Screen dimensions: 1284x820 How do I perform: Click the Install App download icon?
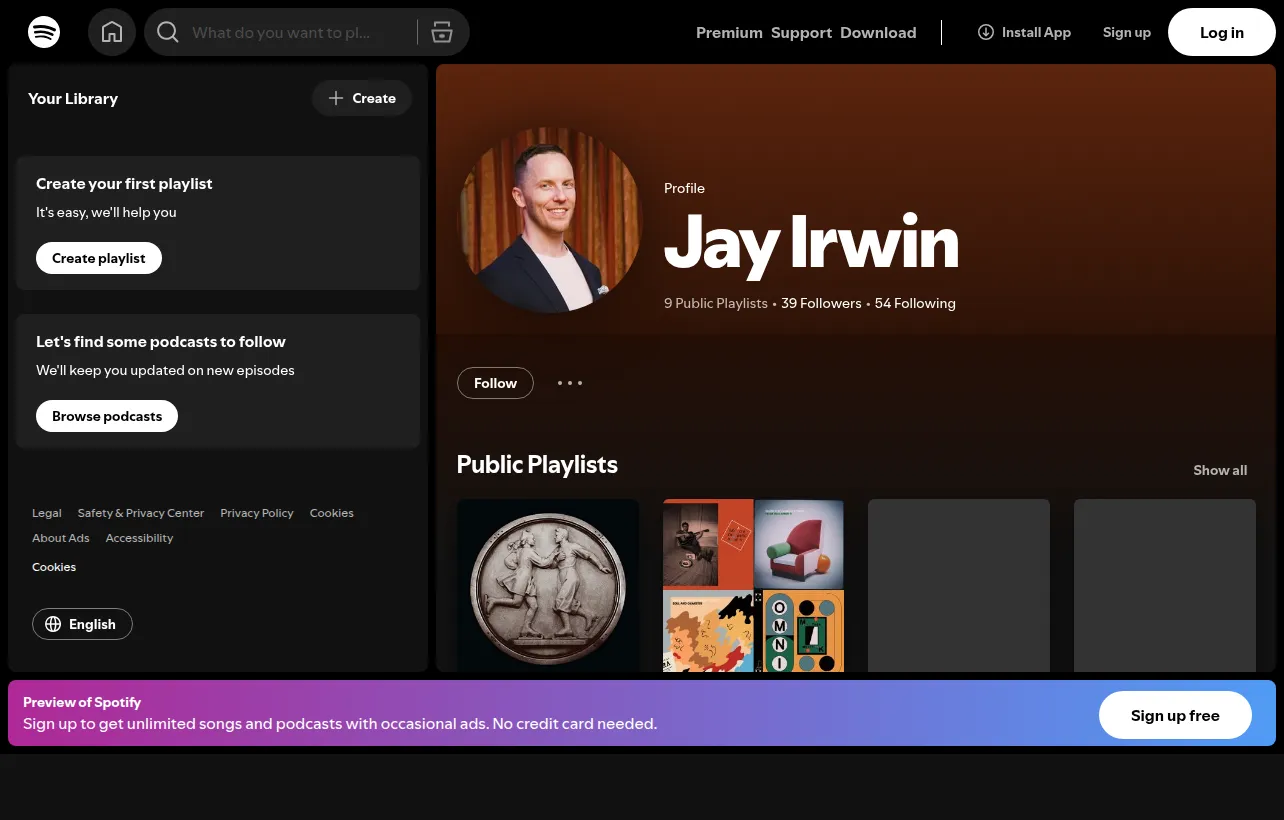pyautogui.click(x=985, y=32)
